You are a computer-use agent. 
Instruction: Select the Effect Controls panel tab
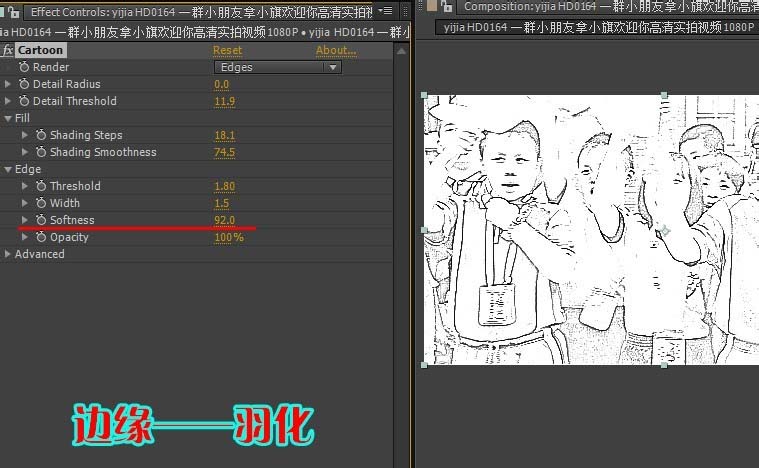coord(201,12)
